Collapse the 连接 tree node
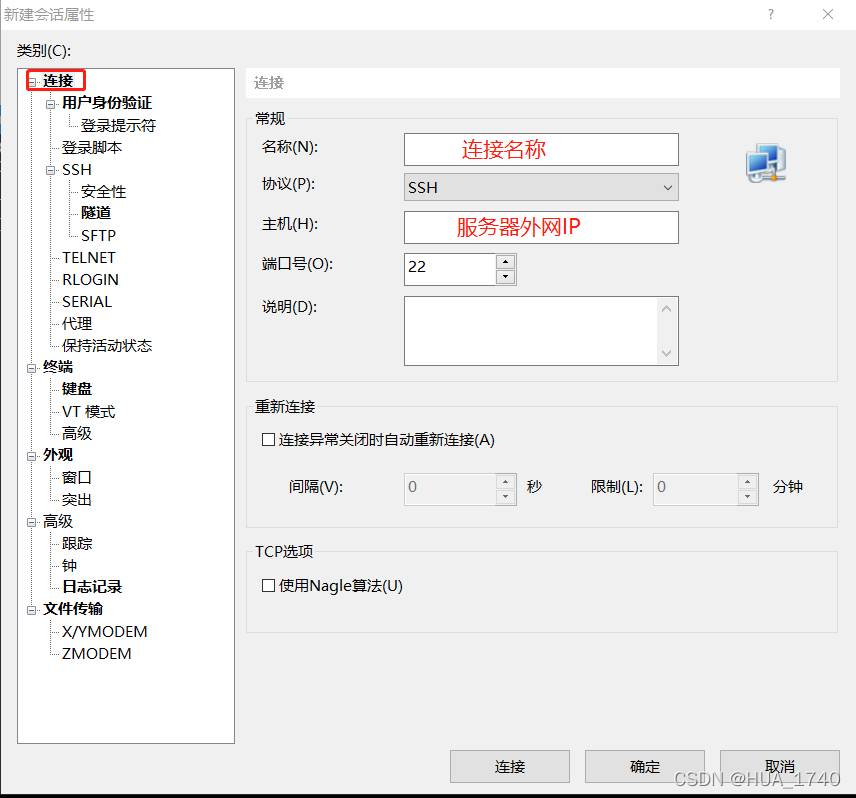Screen dimensions: 856x798 [32, 81]
